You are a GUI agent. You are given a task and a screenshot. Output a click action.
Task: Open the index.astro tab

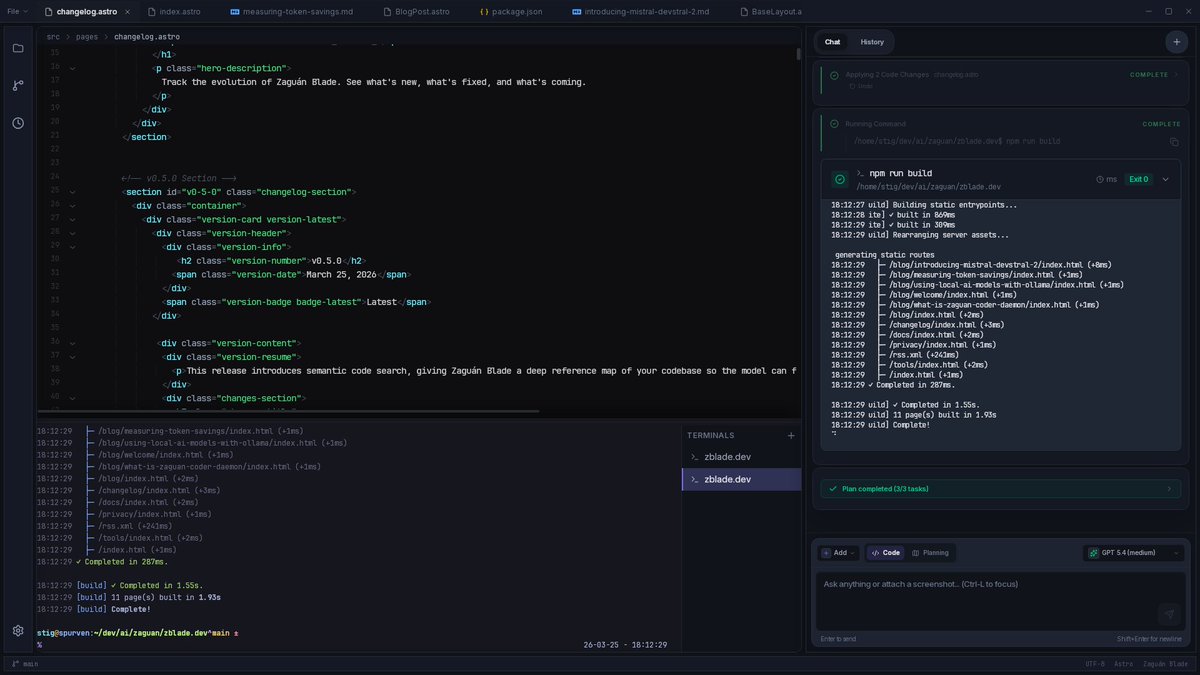click(x=175, y=11)
